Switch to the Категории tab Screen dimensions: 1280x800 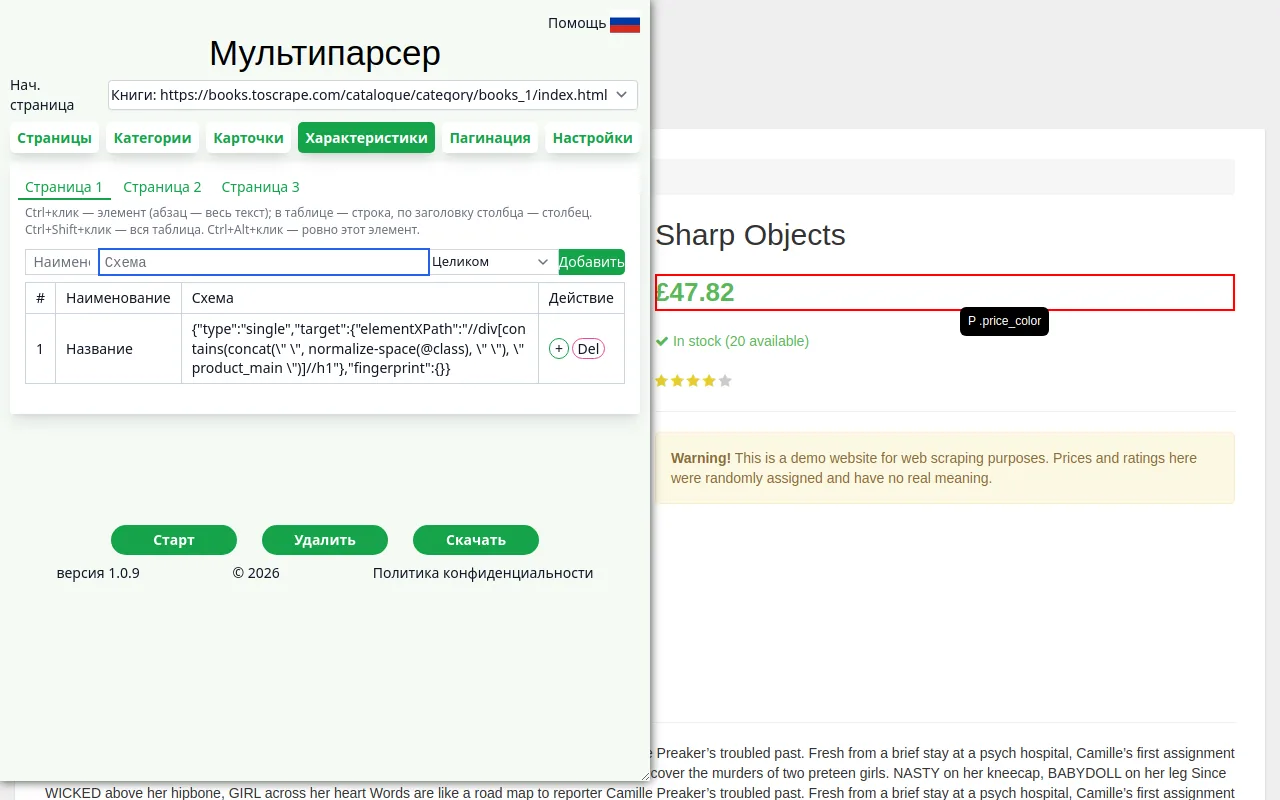[x=152, y=138]
